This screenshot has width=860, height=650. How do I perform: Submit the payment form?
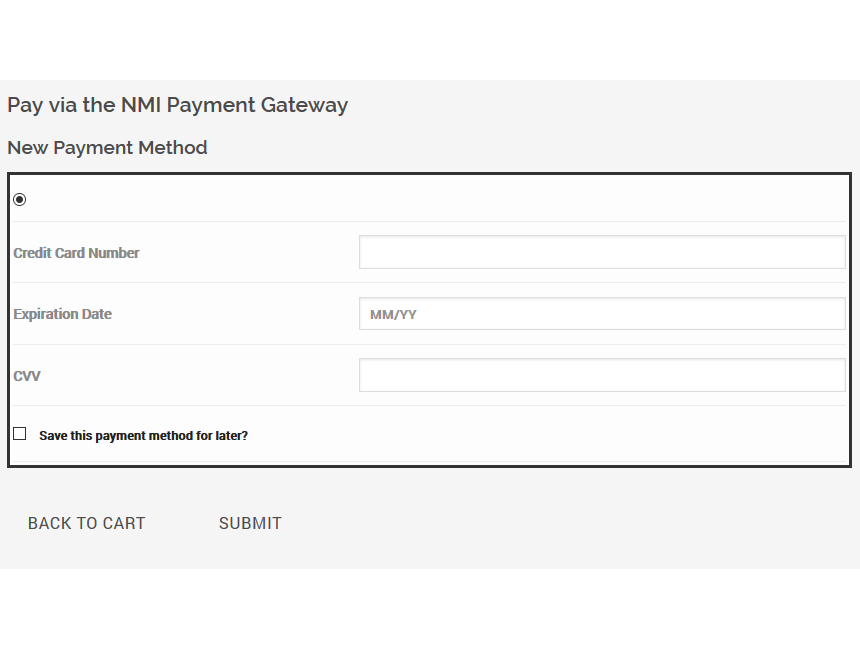[x=250, y=523]
